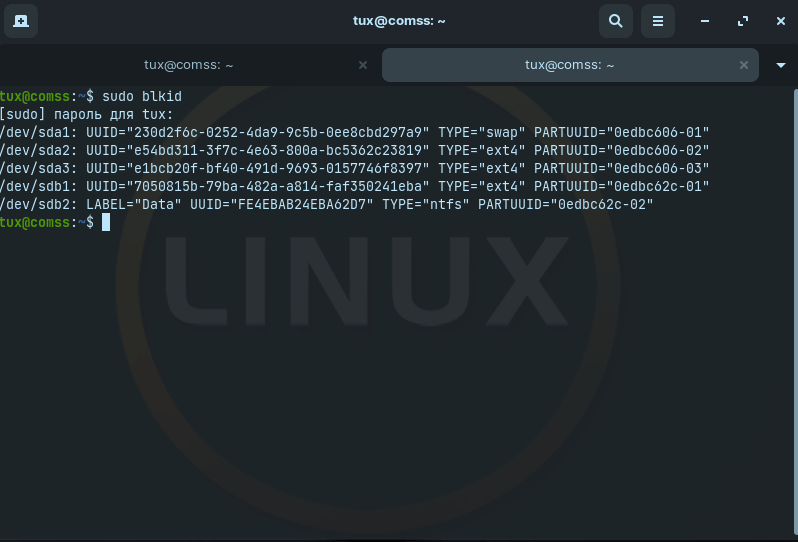The width and height of the screenshot is (798, 542).
Task: Click the /dev/sdb1 device name
Action: click(x=38, y=186)
